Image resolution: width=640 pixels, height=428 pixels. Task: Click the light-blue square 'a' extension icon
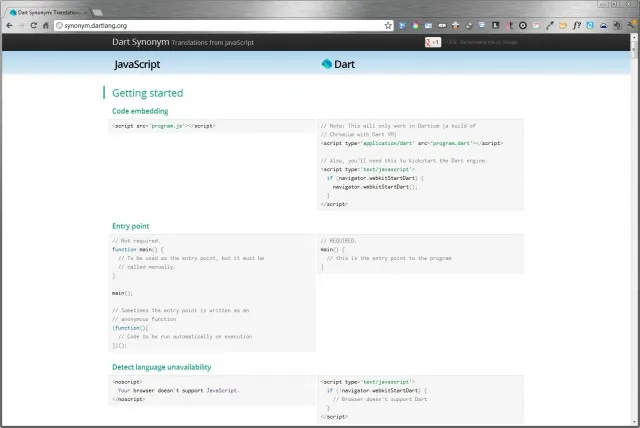pos(590,25)
